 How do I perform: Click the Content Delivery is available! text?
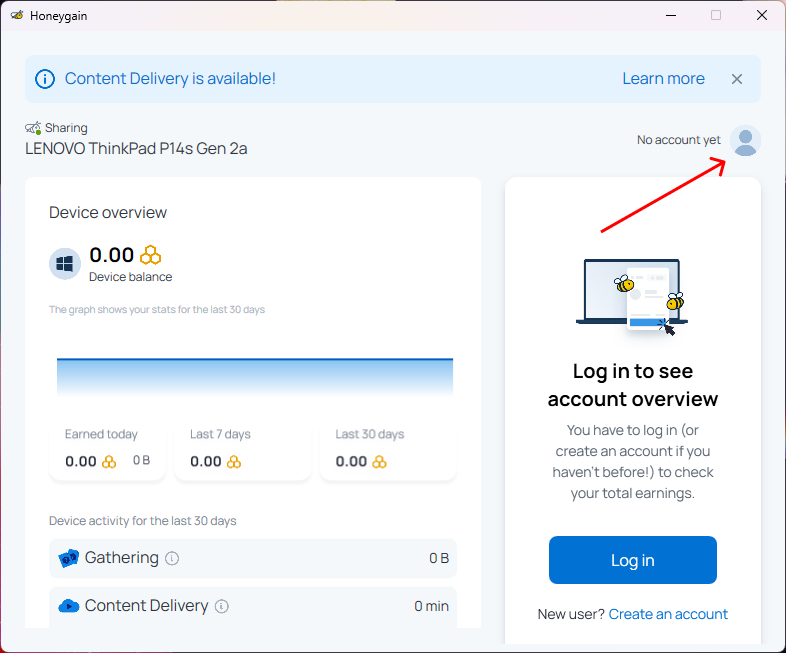click(170, 79)
